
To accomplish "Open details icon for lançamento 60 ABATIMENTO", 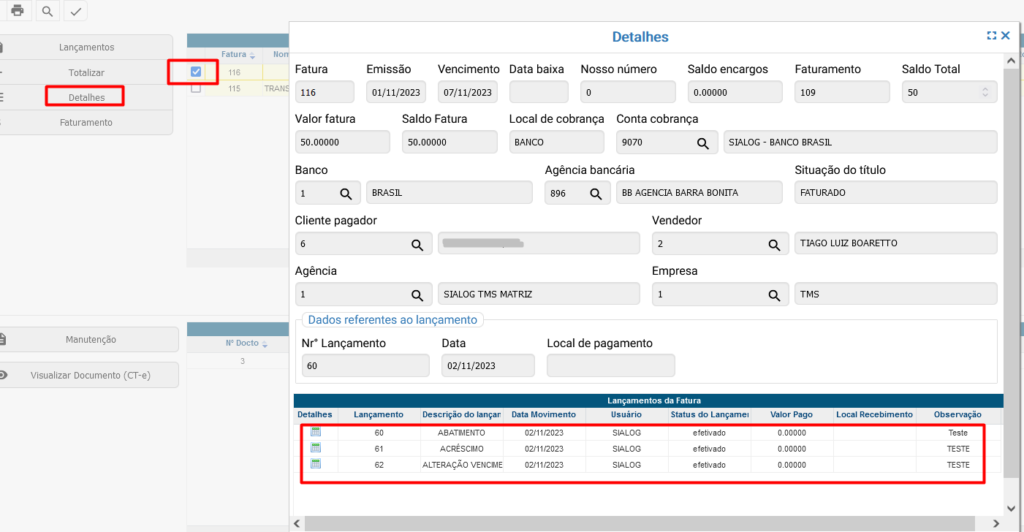I will pos(316,432).
